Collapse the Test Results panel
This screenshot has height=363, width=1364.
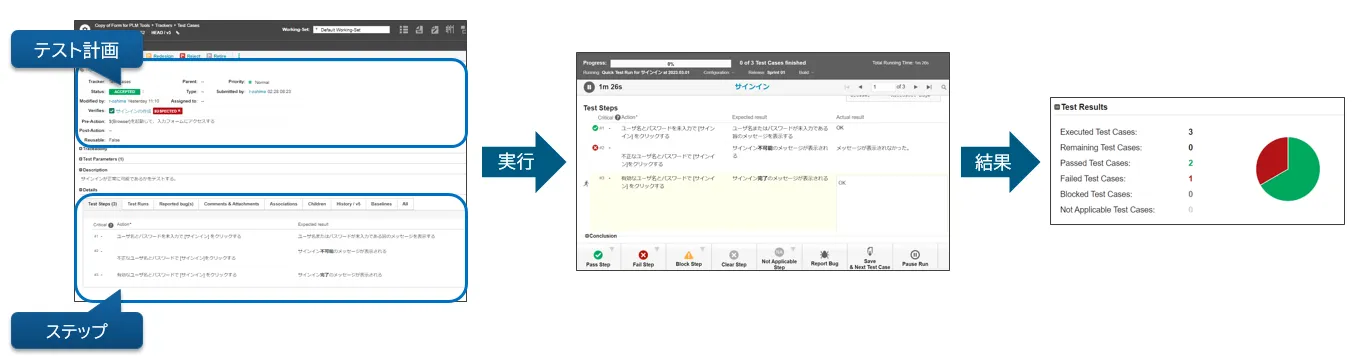tap(1056, 106)
